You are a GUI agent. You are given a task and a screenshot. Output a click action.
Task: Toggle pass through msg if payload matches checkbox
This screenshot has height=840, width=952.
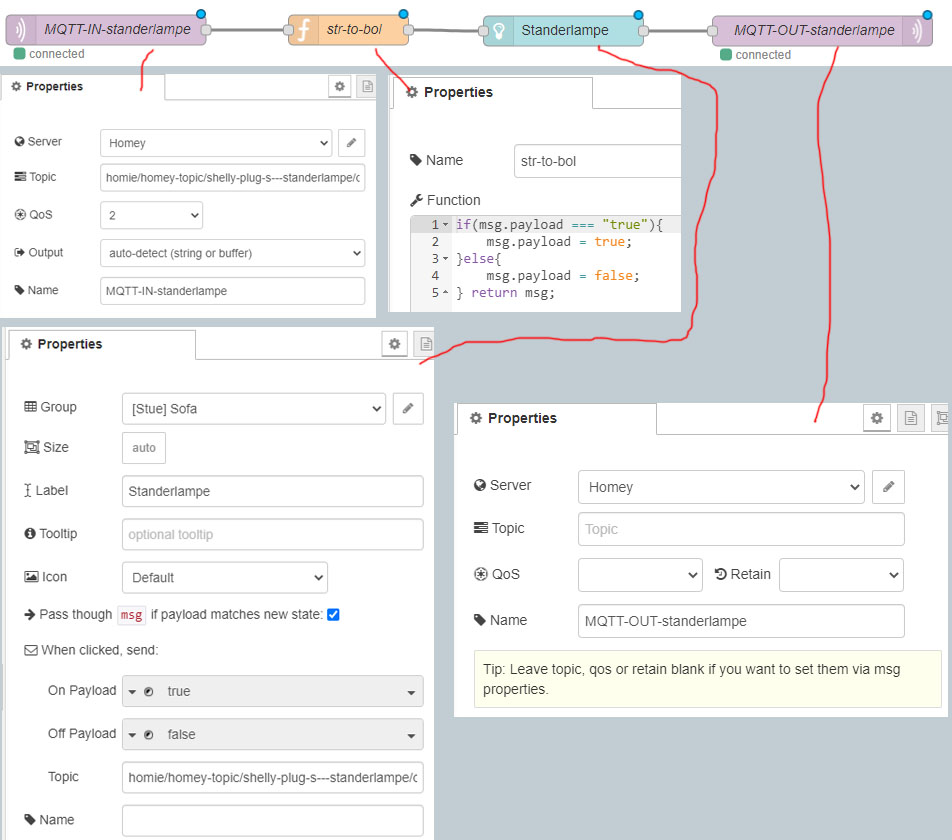pyautogui.click(x=333, y=614)
